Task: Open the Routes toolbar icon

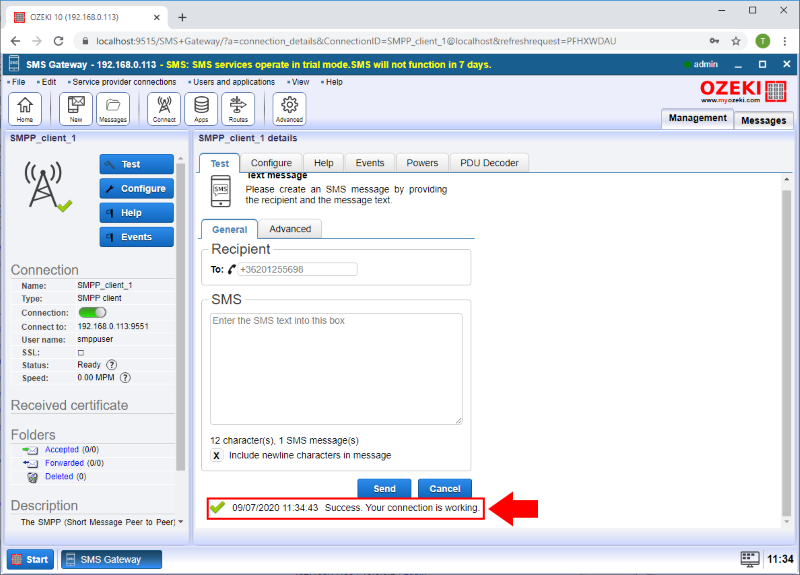Action: tap(238, 109)
